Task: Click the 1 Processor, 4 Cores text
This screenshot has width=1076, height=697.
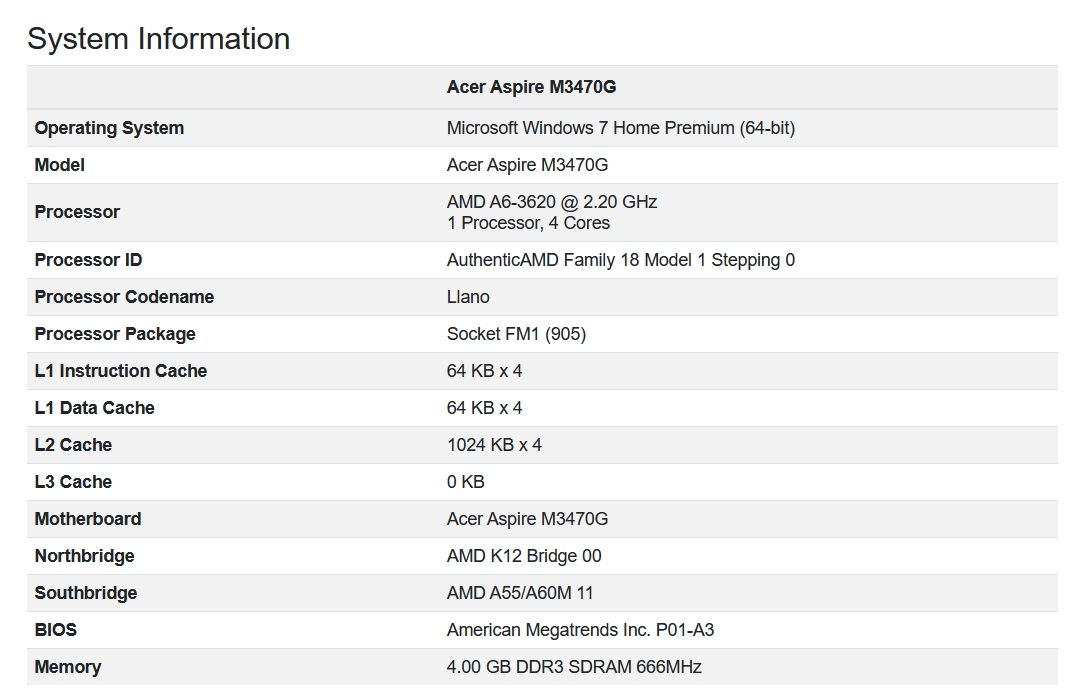Action: pos(528,223)
